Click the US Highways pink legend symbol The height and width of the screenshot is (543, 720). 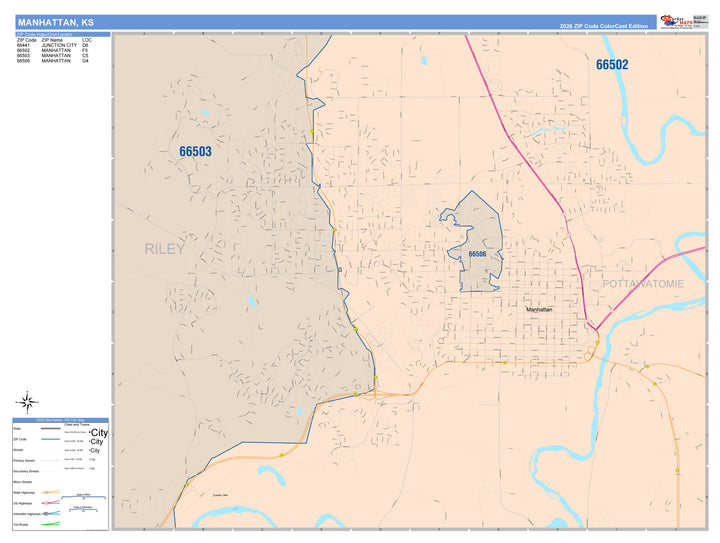[51, 503]
